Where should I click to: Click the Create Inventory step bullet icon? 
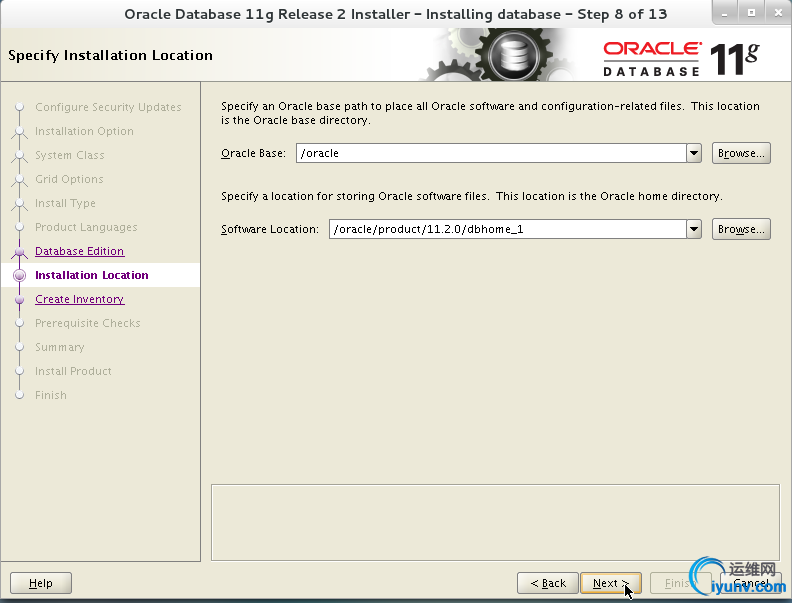pos(20,299)
